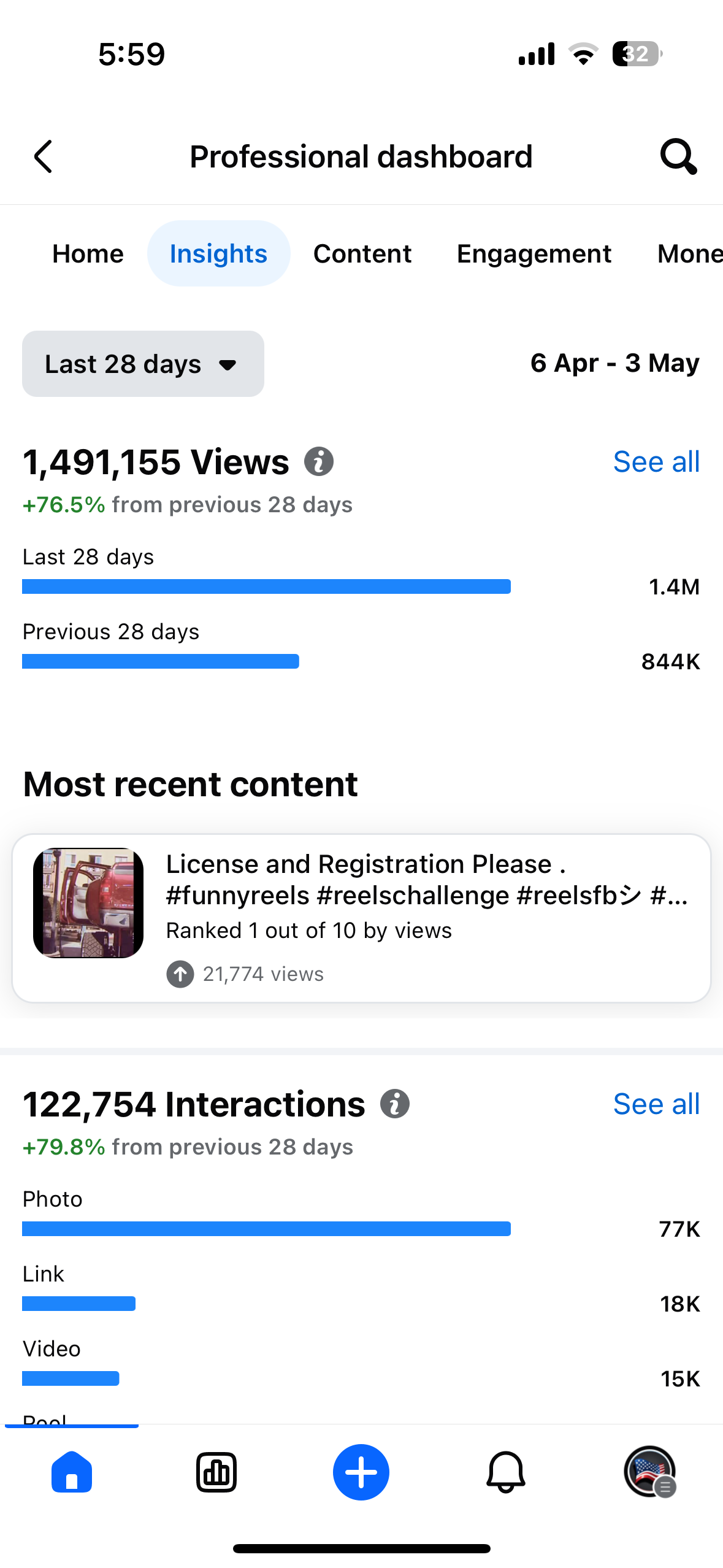The height and width of the screenshot is (1568, 723).
Task: Select the Home tab in dashboard
Action: [88, 253]
